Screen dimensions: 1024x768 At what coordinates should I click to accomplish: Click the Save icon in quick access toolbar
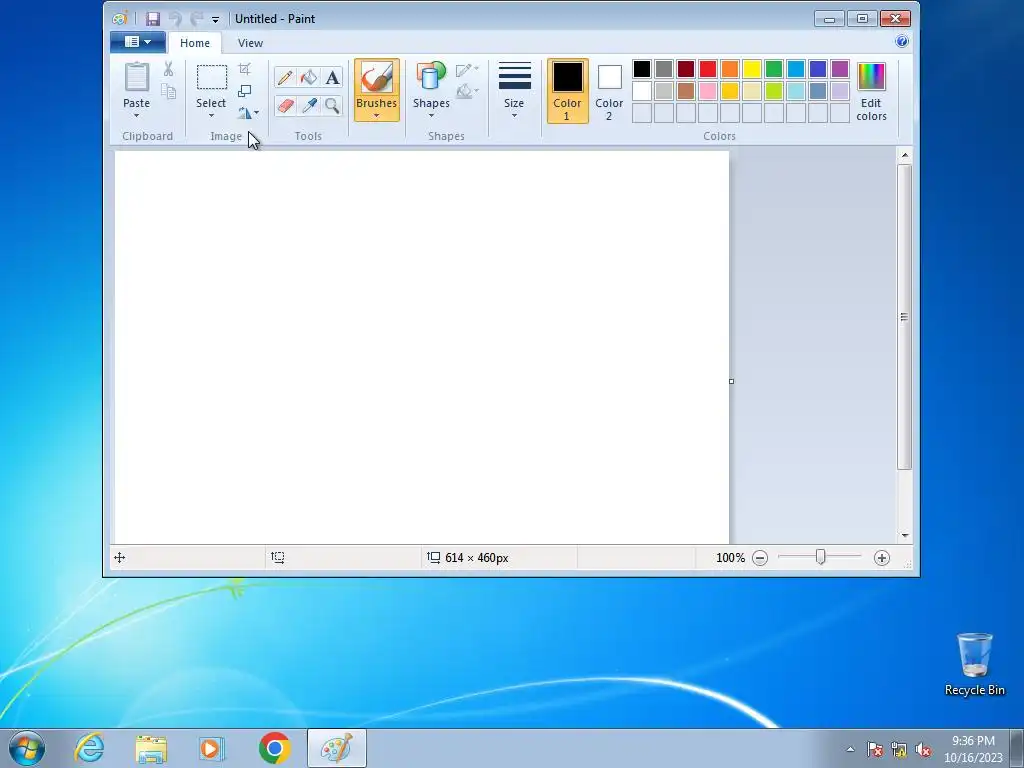pos(153,19)
